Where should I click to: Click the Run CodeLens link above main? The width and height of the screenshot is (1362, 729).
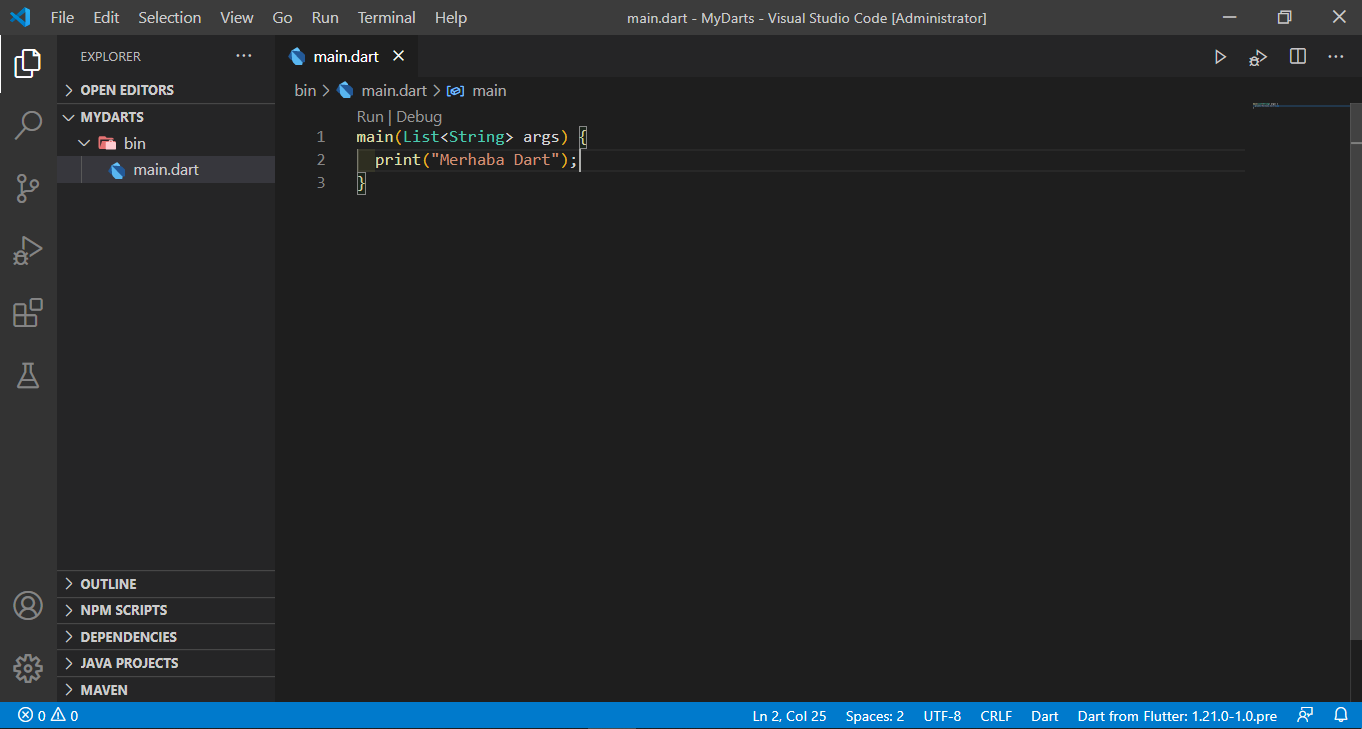[369, 117]
